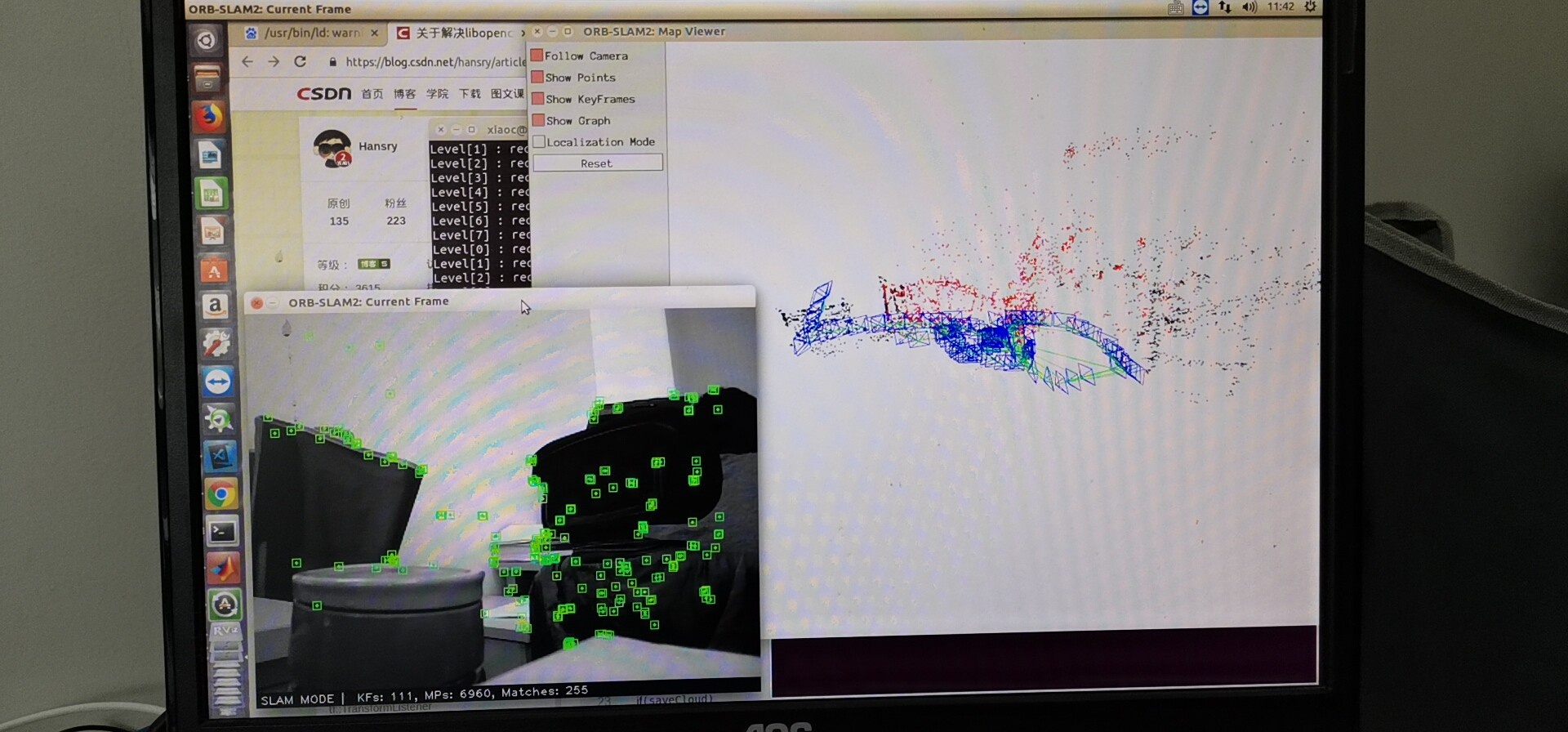1568x732 pixels.
Task: Launch Firefox from the launcher
Action: pos(209,116)
